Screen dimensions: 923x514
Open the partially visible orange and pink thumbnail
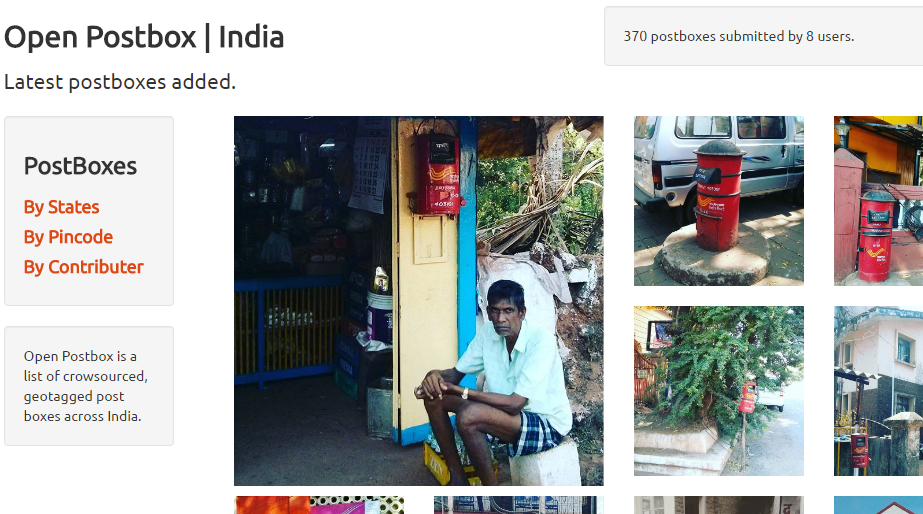click(320, 505)
